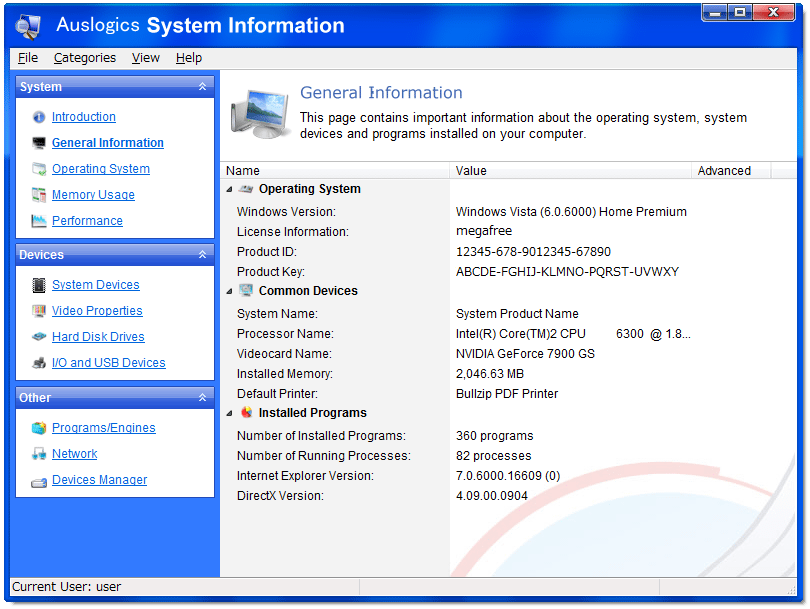
Task: Select the Default Printer row
Action: tap(509, 394)
